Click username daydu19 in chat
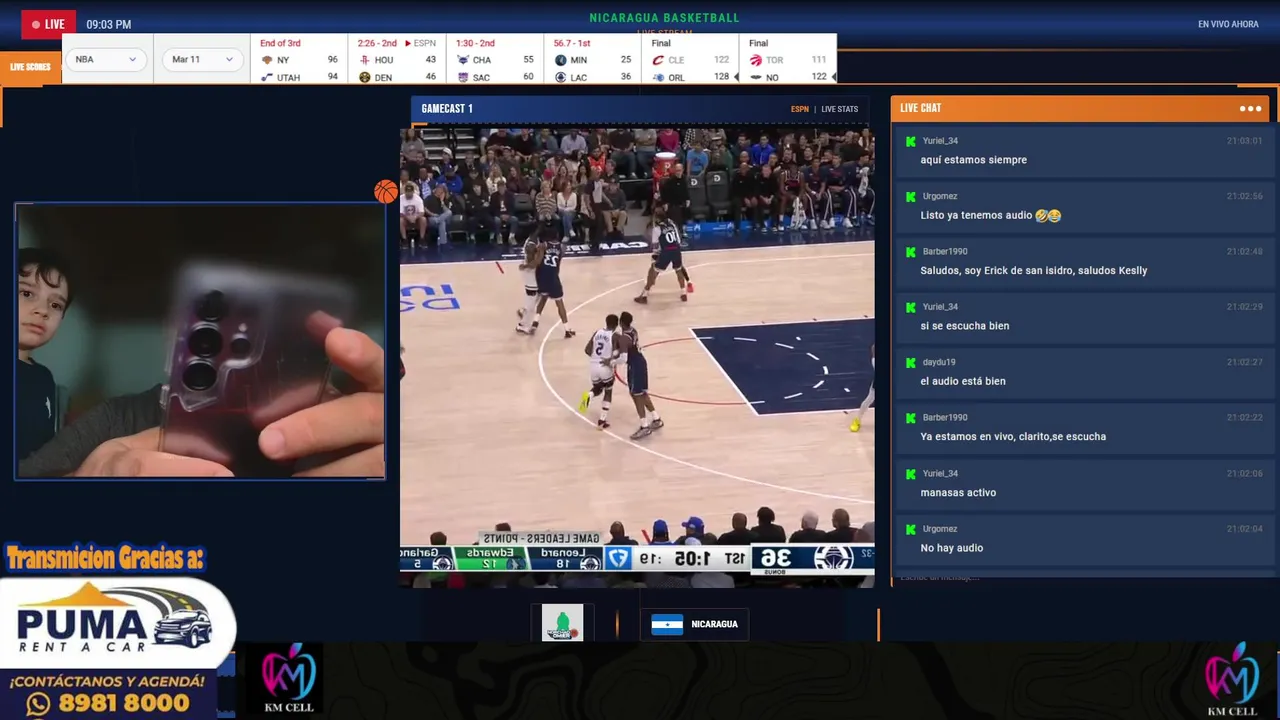This screenshot has width=1280, height=720. pos(939,362)
